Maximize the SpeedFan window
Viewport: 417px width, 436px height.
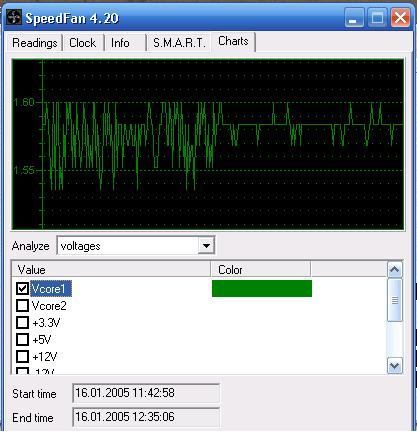(377, 18)
